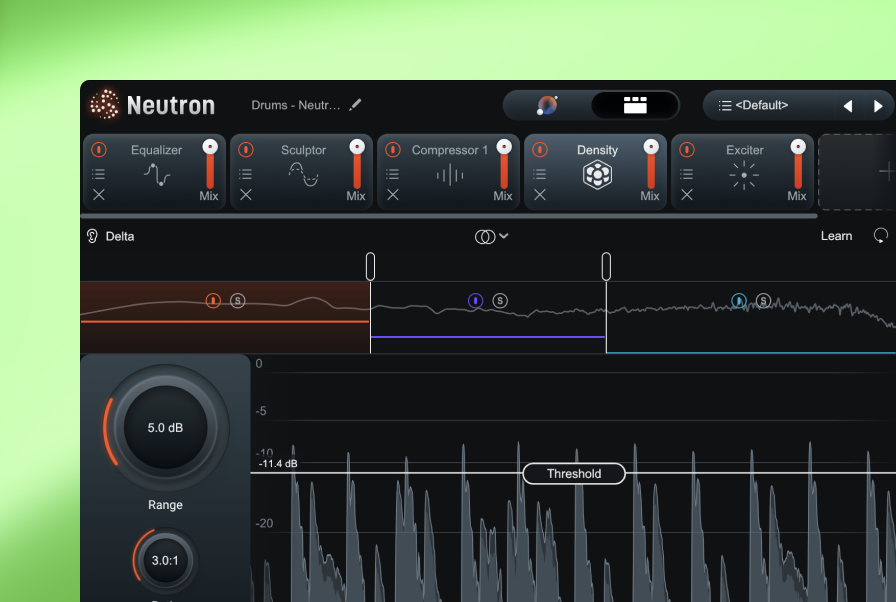Image resolution: width=896 pixels, height=602 pixels.
Task: Solo the low orange frequency band
Action: pyautogui.click(x=237, y=300)
